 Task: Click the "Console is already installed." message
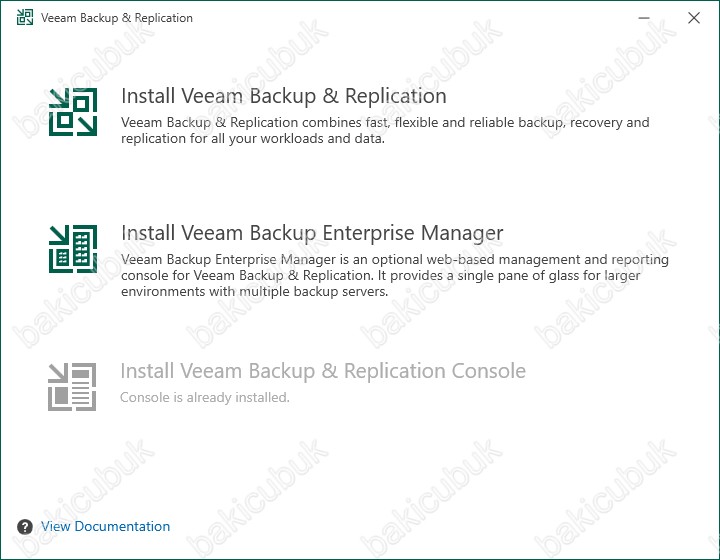click(x=205, y=398)
